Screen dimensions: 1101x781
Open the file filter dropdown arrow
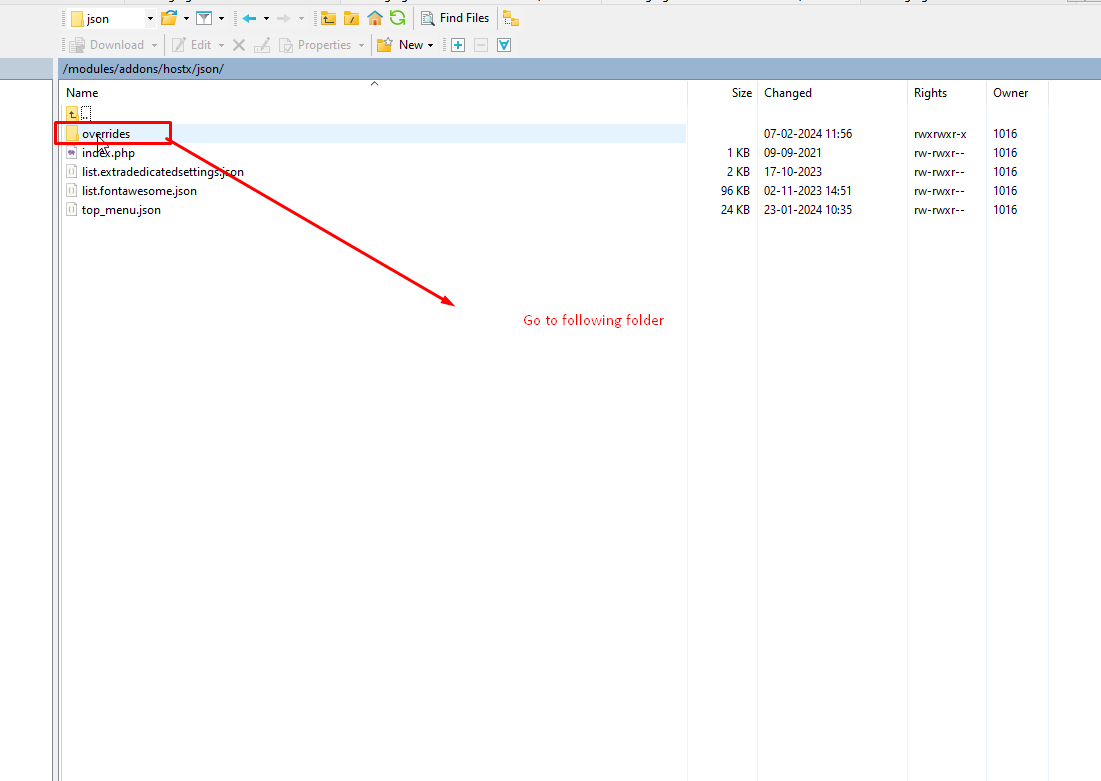(221, 18)
